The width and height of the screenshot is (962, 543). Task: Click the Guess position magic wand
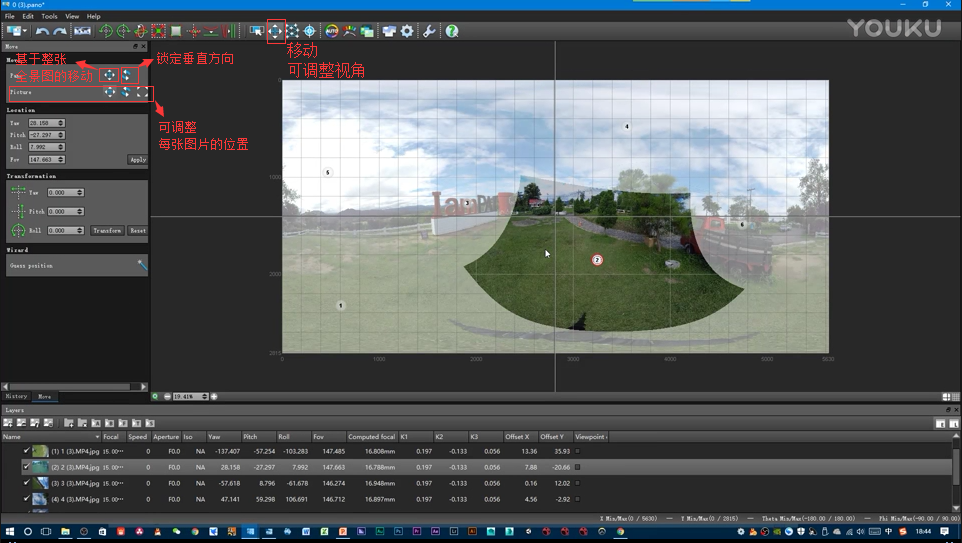142,266
